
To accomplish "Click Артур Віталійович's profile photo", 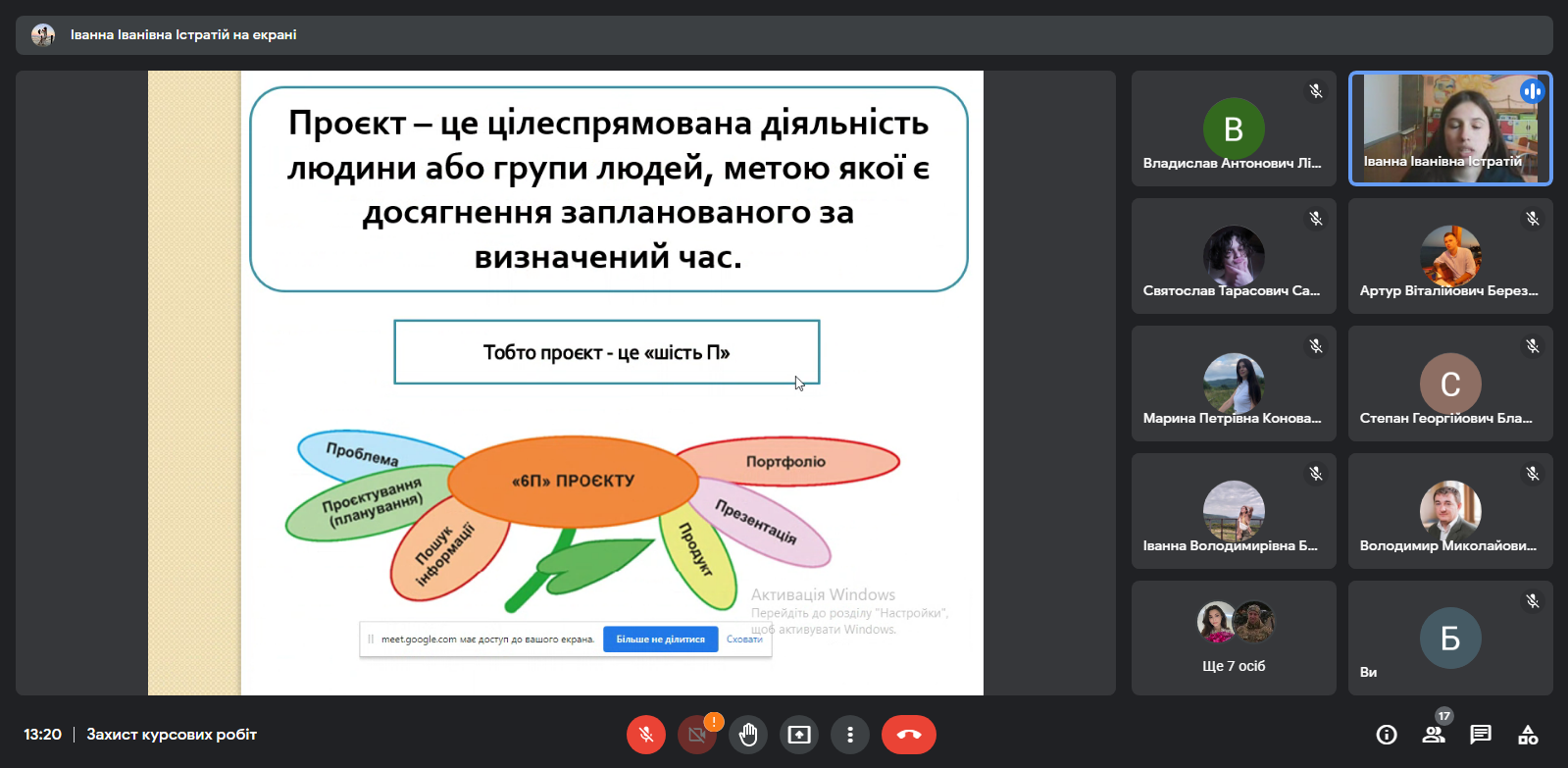I will pyautogui.click(x=1450, y=256).
